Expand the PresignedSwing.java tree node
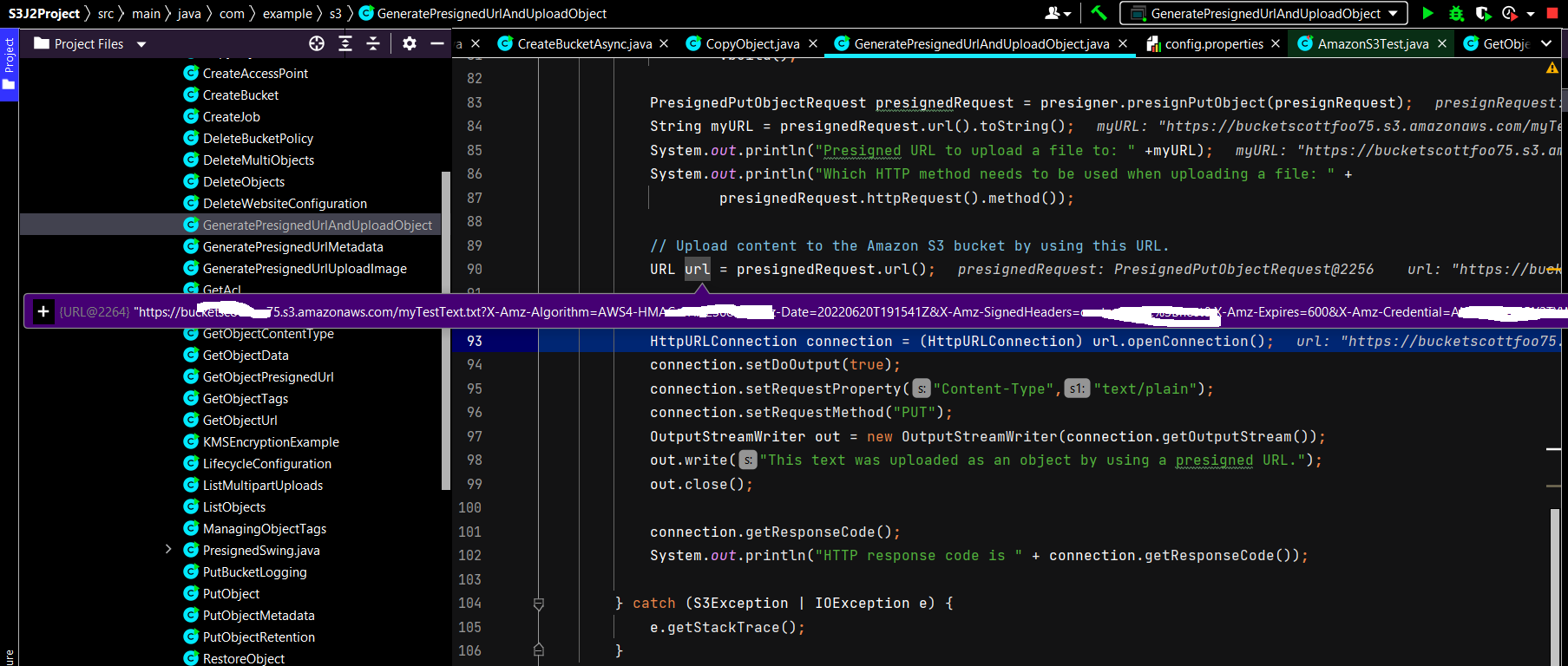The image size is (1568, 666). (168, 549)
